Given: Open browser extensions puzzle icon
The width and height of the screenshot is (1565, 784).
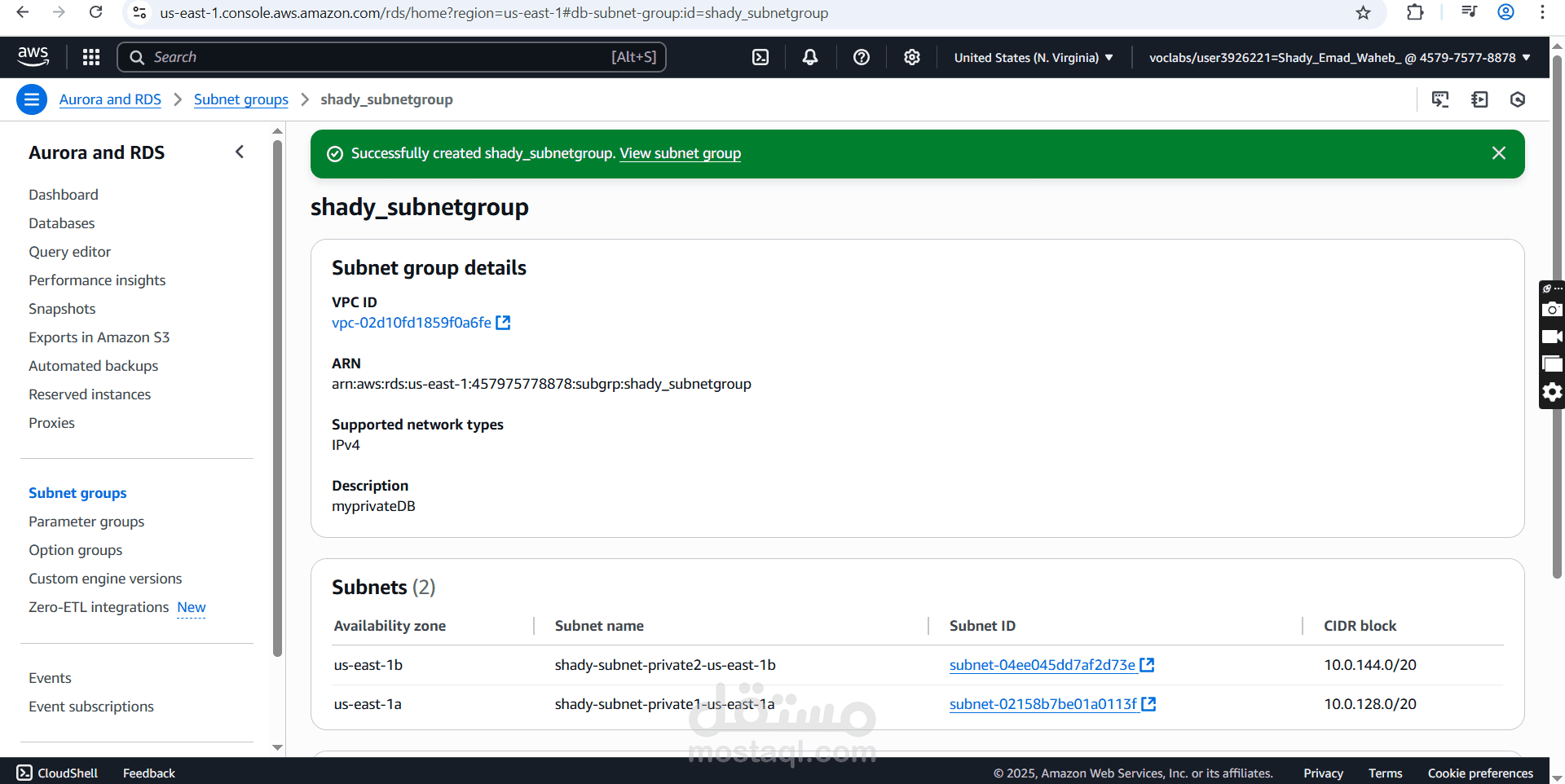Looking at the screenshot, I should pyautogui.click(x=1415, y=12).
